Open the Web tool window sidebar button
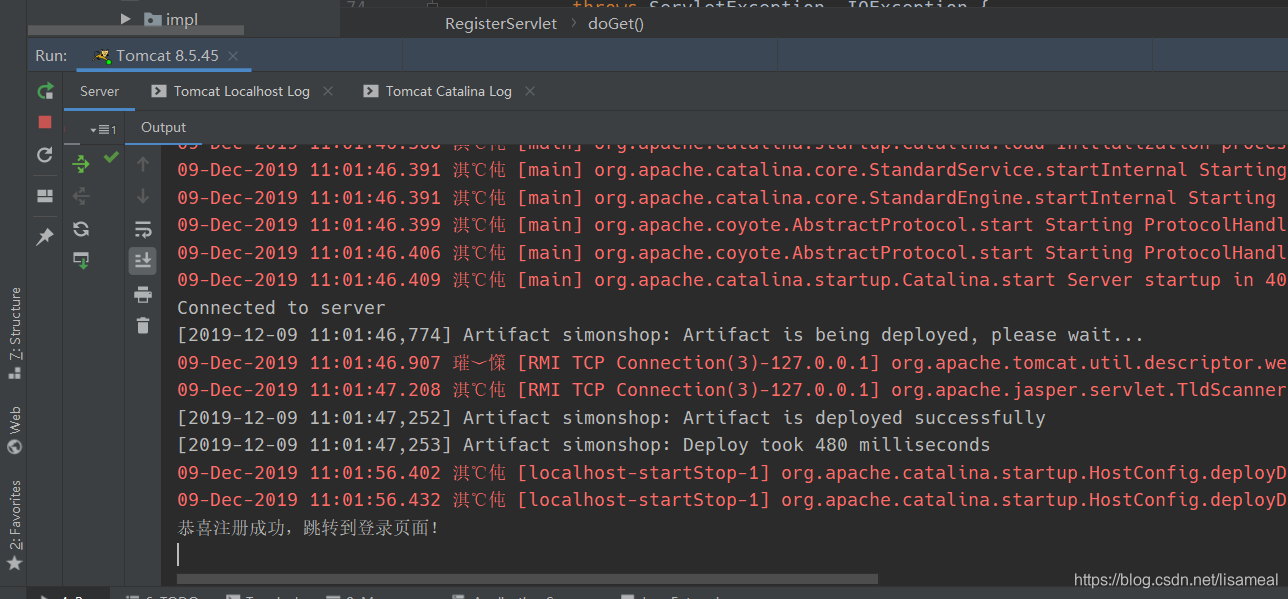1288x599 pixels. click(15, 430)
